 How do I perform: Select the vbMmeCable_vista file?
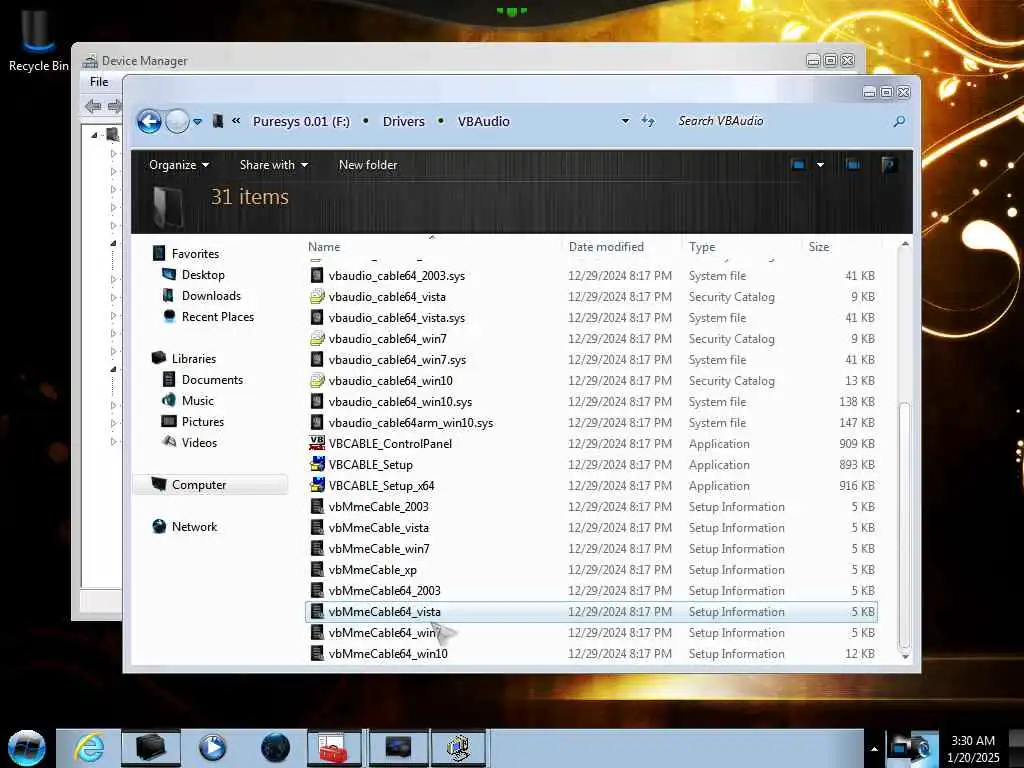pos(379,528)
